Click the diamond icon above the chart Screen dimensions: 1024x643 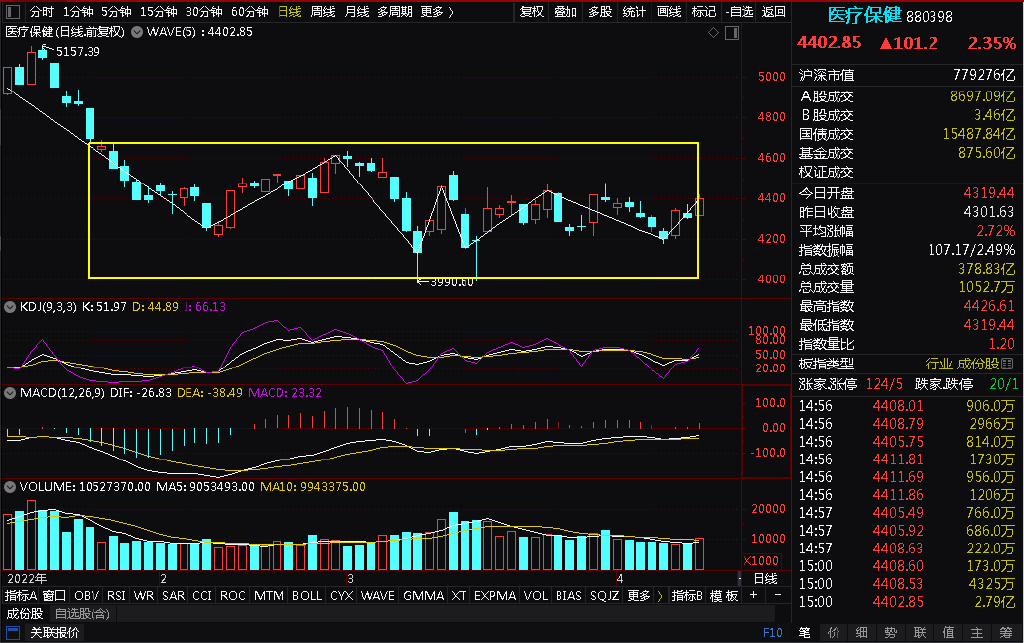point(713,33)
